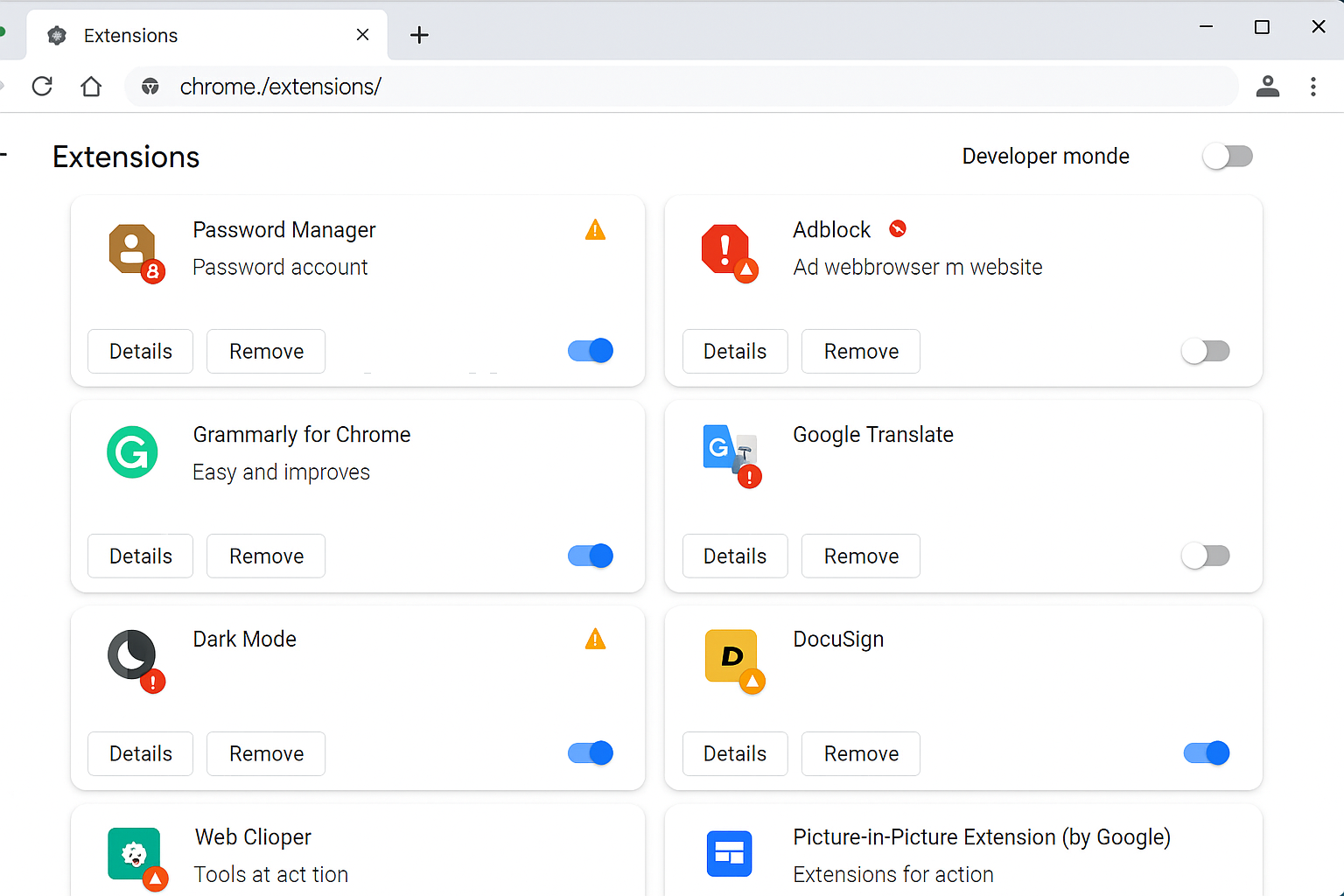Screen dimensions: 1344x896
Task: Click the Google Translate extension icon
Action: (x=726, y=451)
